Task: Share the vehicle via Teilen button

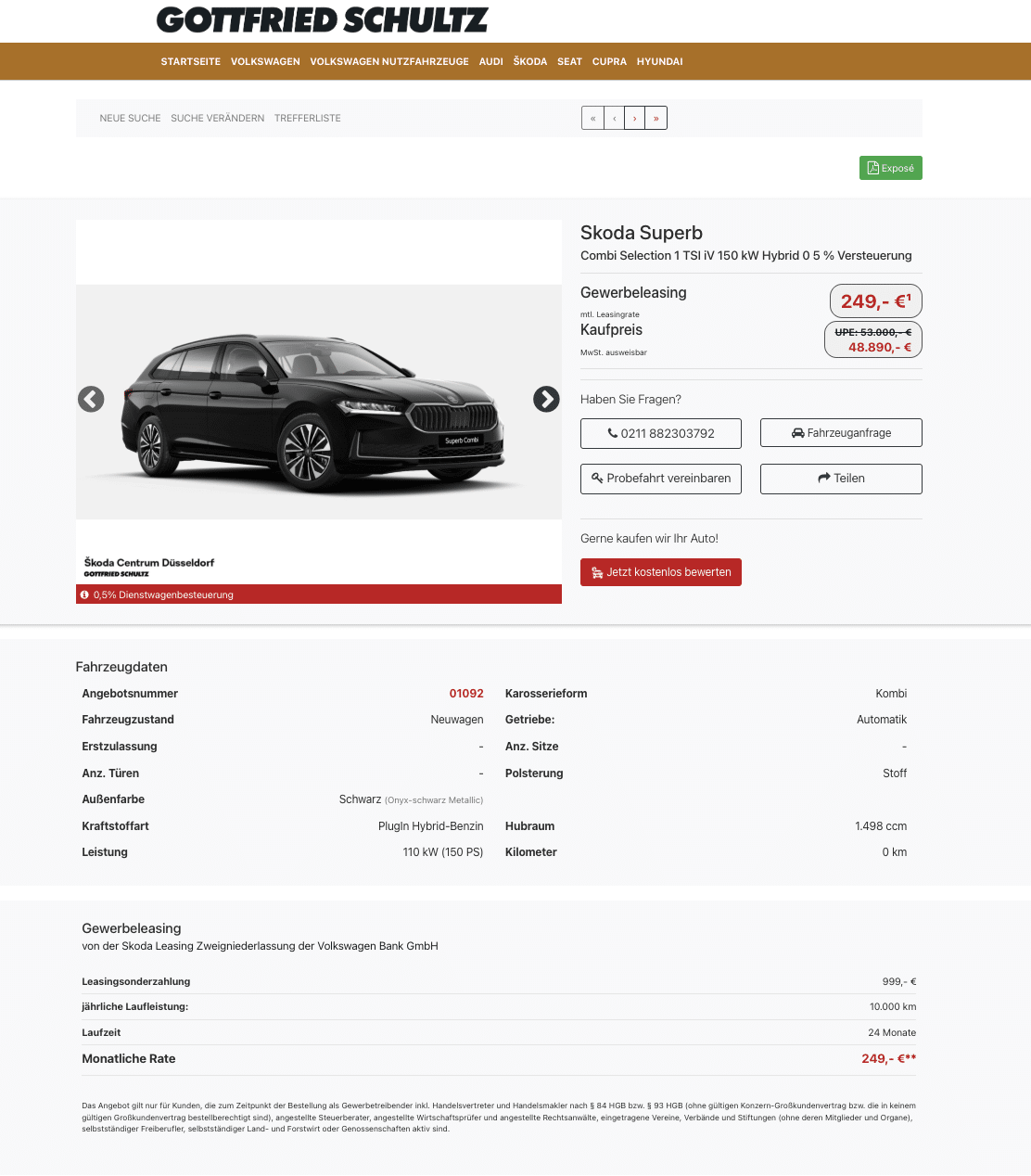Action: coord(841,479)
